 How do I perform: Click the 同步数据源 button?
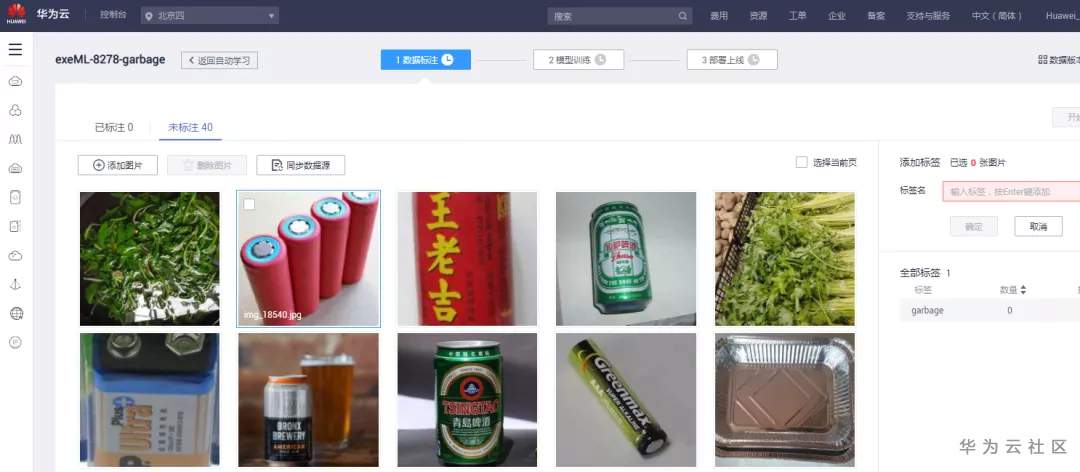click(x=300, y=165)
